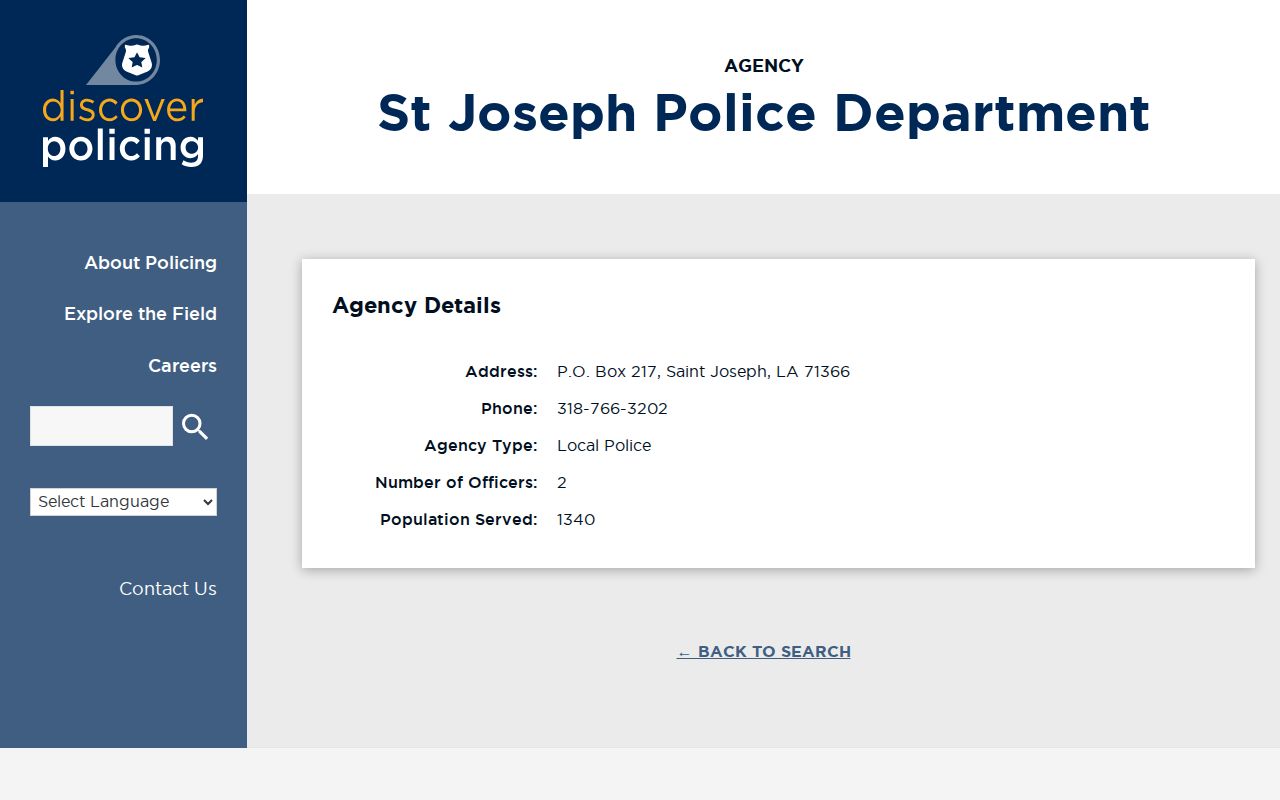Click the Number of Officers value 2
This screenshot has width=1280, height=800.
[x=562, y=483]
